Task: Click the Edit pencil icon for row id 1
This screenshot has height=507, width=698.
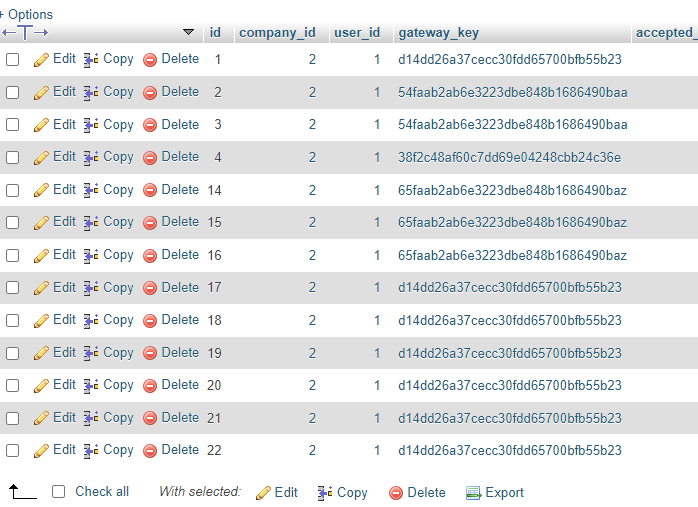Action: click(41, 60)
